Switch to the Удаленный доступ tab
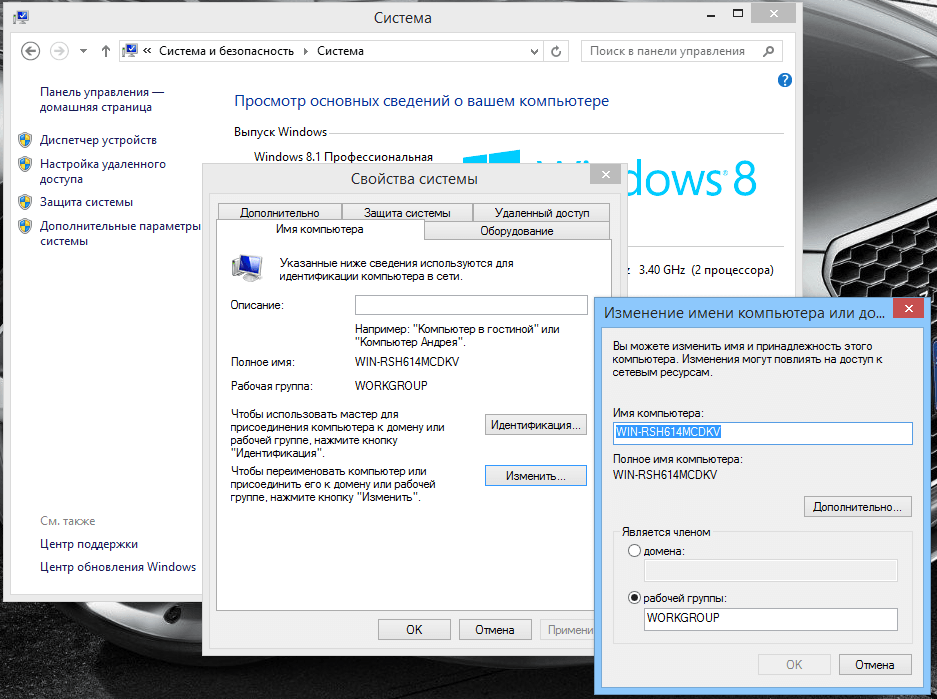 pos(541,213)
